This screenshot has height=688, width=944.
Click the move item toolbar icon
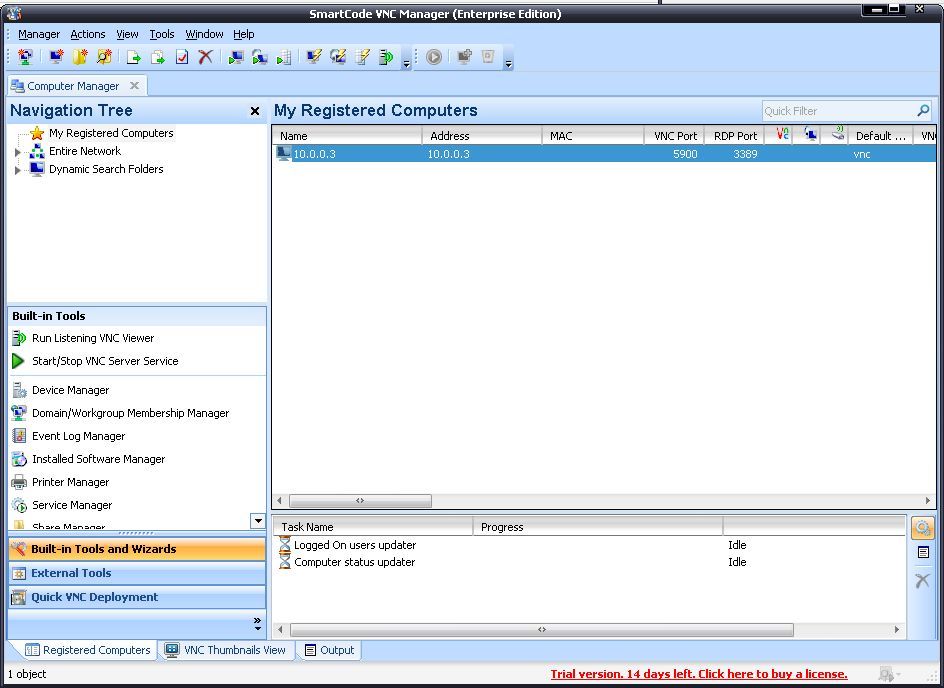pyautogui.click(x=134, y=57)
